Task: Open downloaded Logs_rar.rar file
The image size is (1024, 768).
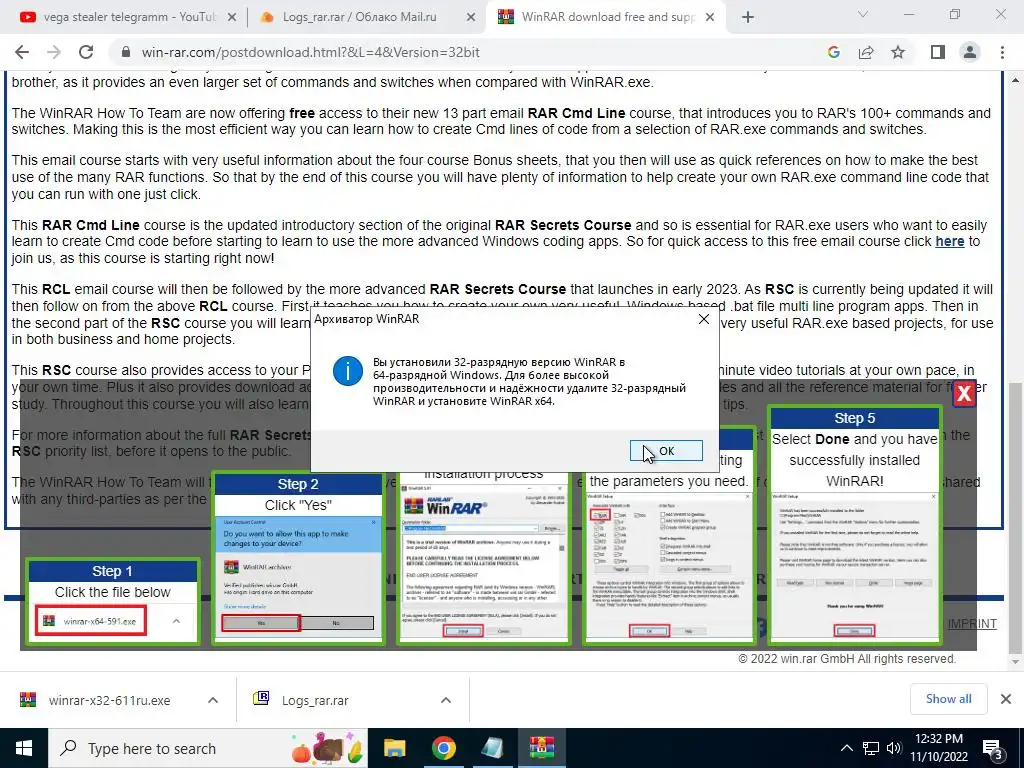Action: click(x=315, y=701)
